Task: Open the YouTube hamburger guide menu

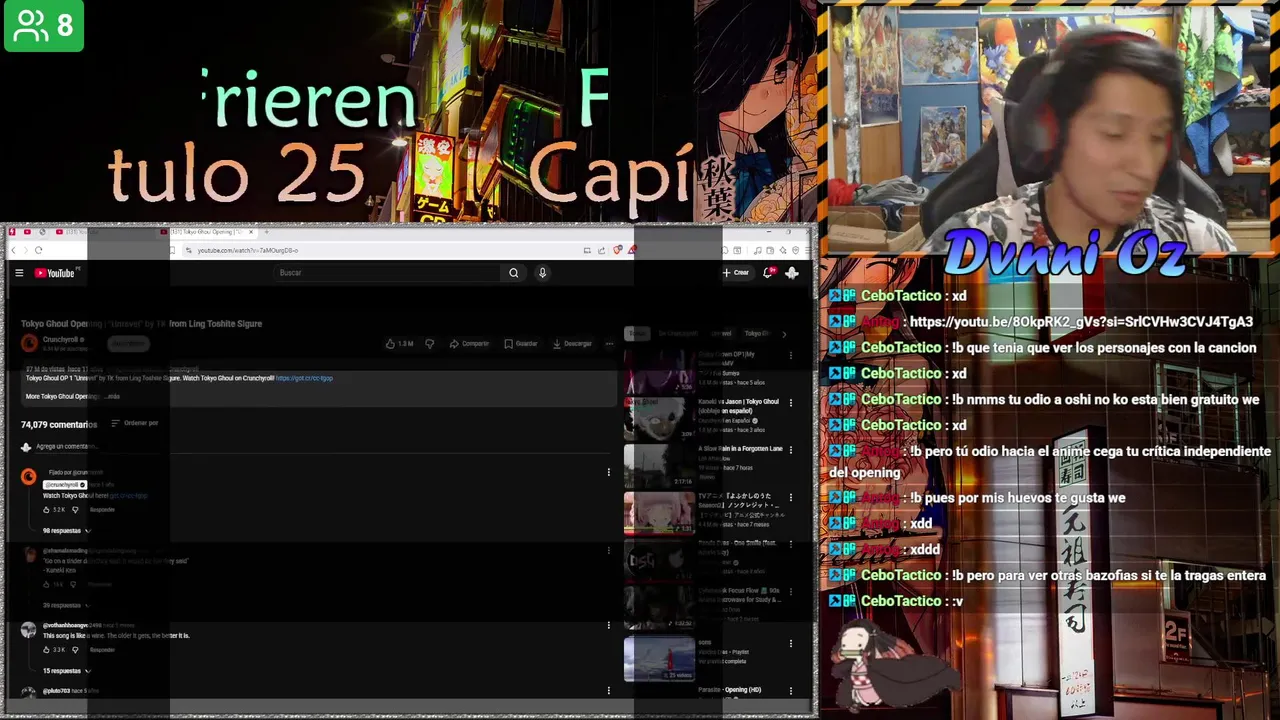Action: pyautogui.click(x=19, y=273)
